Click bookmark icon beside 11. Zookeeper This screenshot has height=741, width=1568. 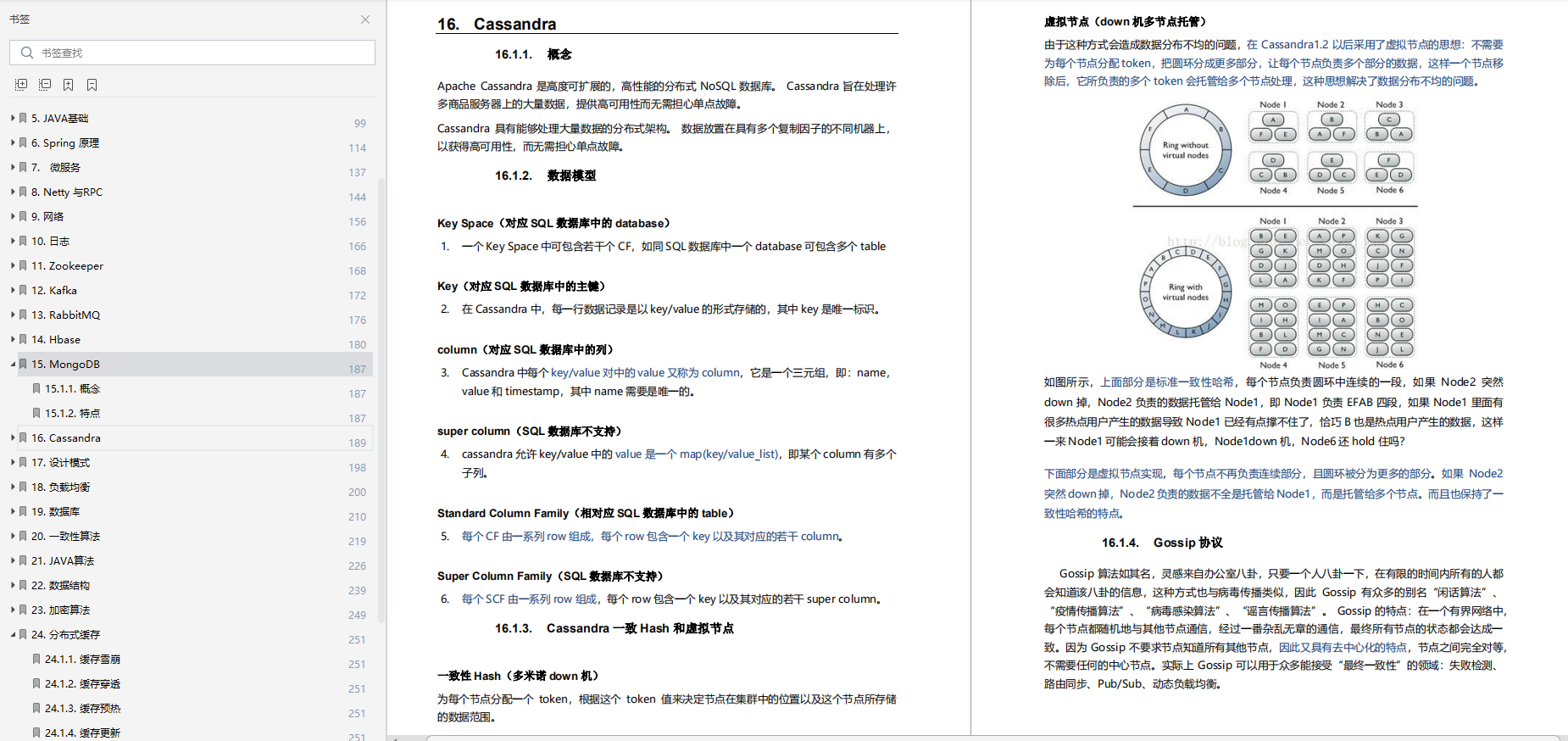[24, 266]
